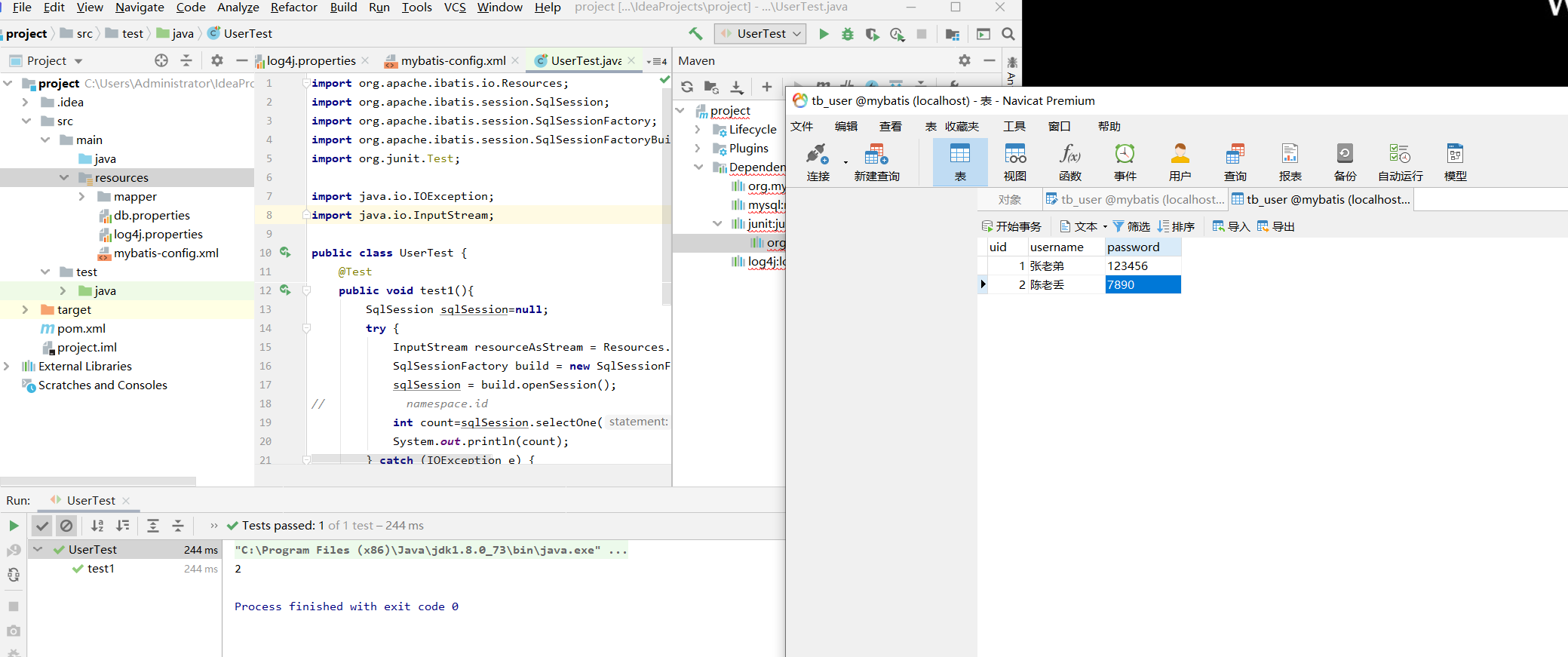The width and height of the screenshot is (1568, 657).
Task: Click the stop run square icon in toolbar
Action: [x=922, y=34]
